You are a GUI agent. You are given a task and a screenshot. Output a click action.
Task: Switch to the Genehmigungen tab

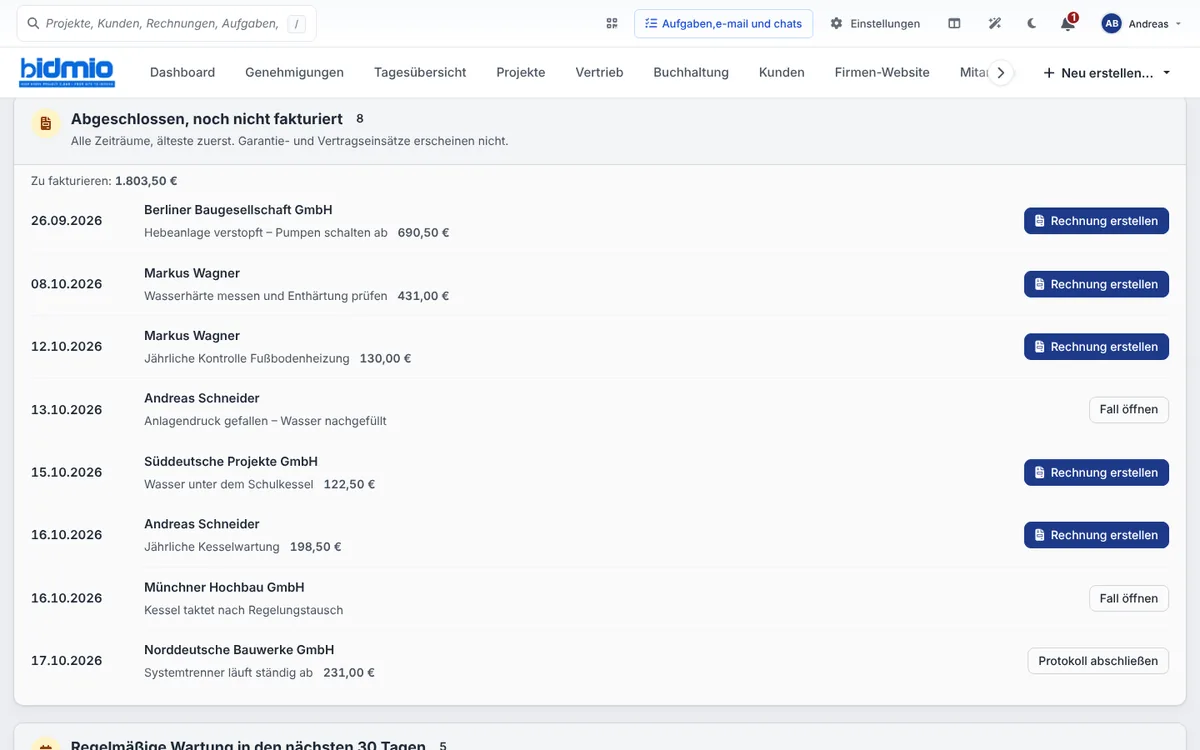coord(294,72)
